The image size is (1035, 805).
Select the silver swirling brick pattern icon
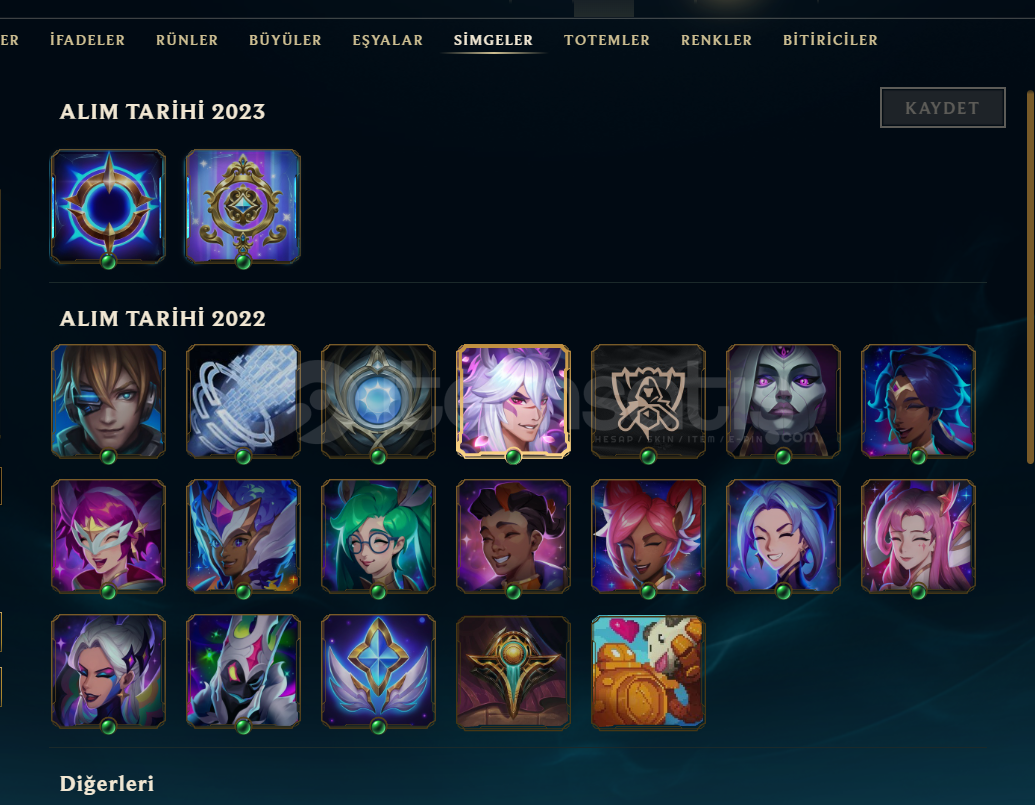coord(243,401)
